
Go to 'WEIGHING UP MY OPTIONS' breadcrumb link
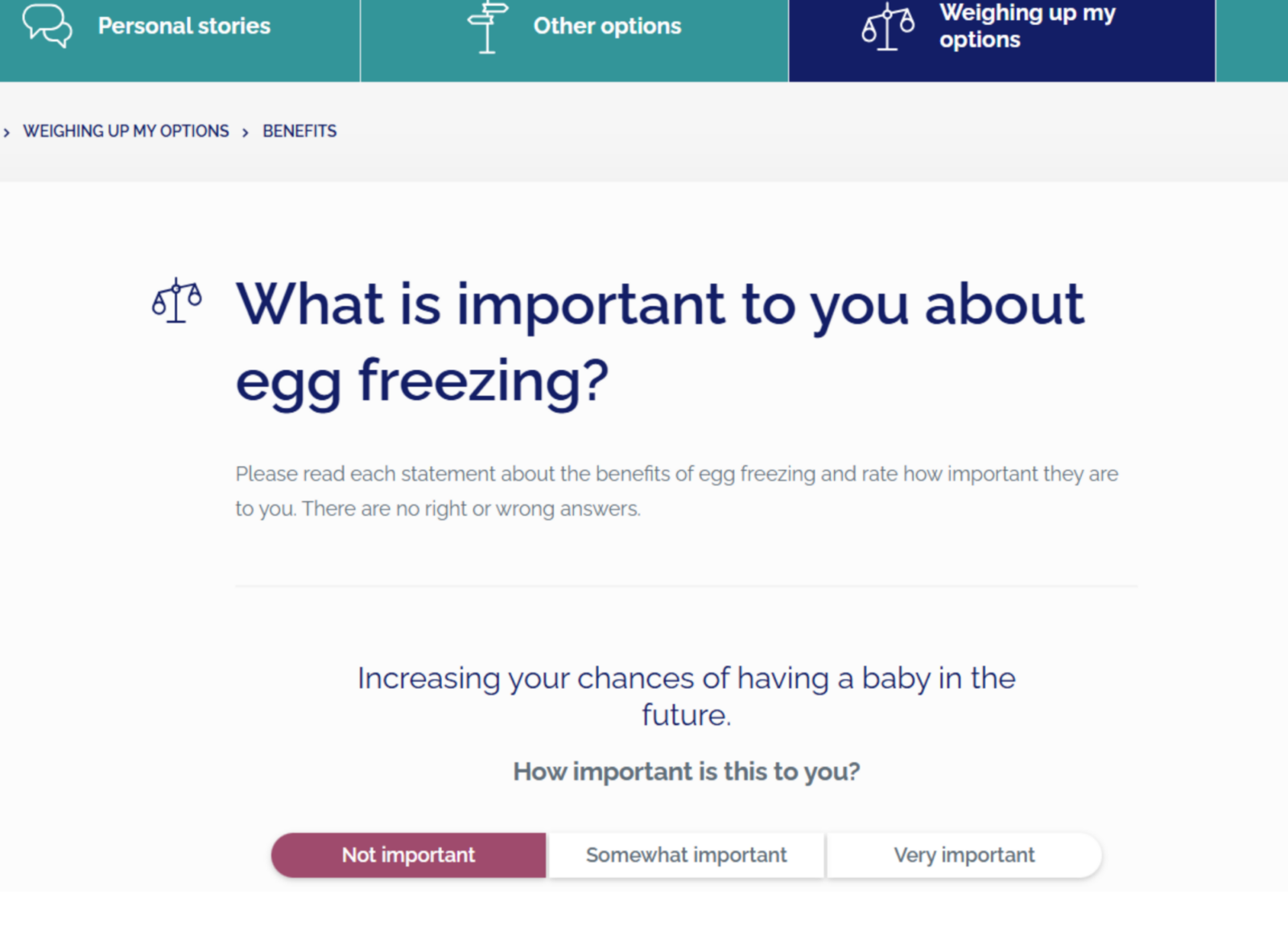126,131
